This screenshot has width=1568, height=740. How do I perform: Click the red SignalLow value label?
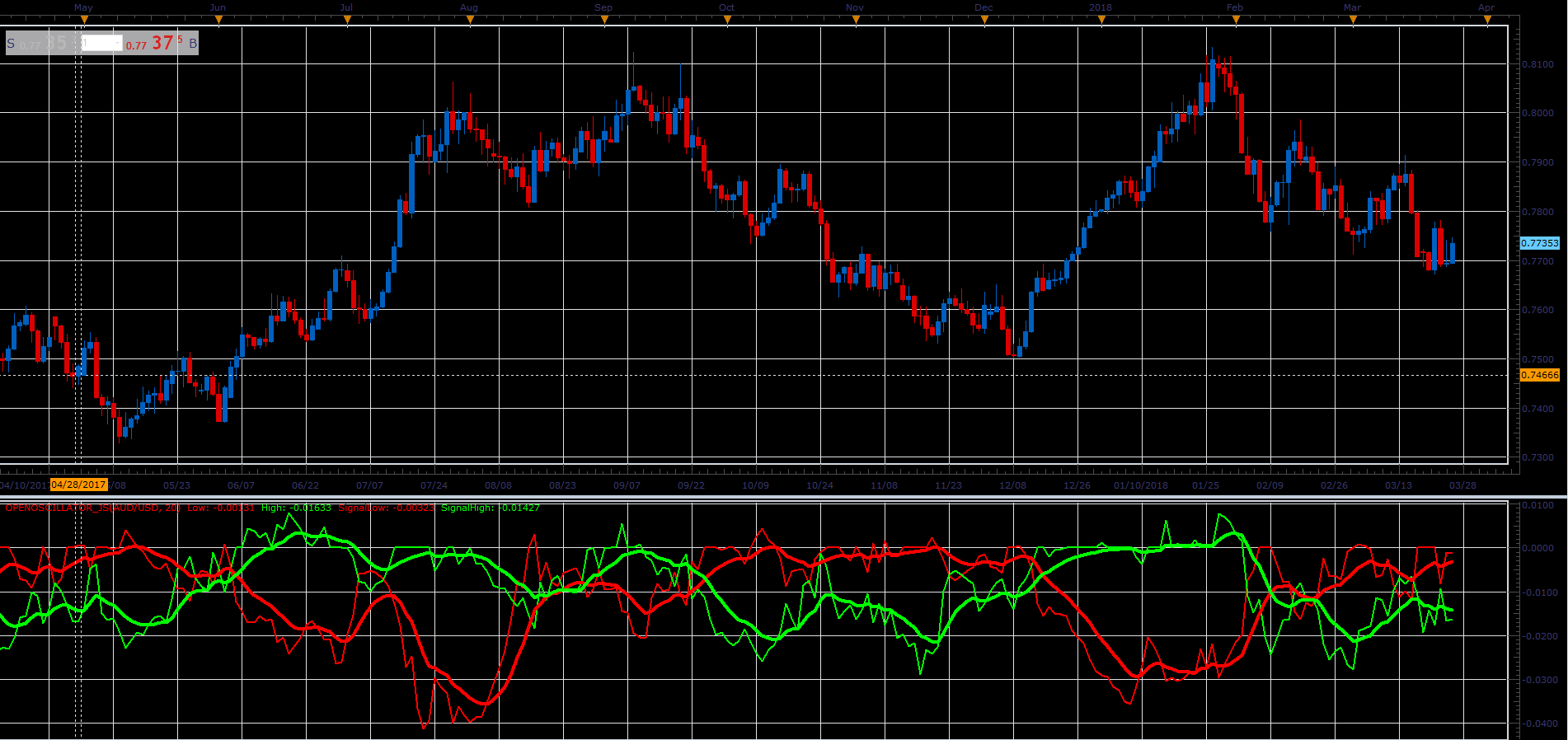(x=386, y=508)
